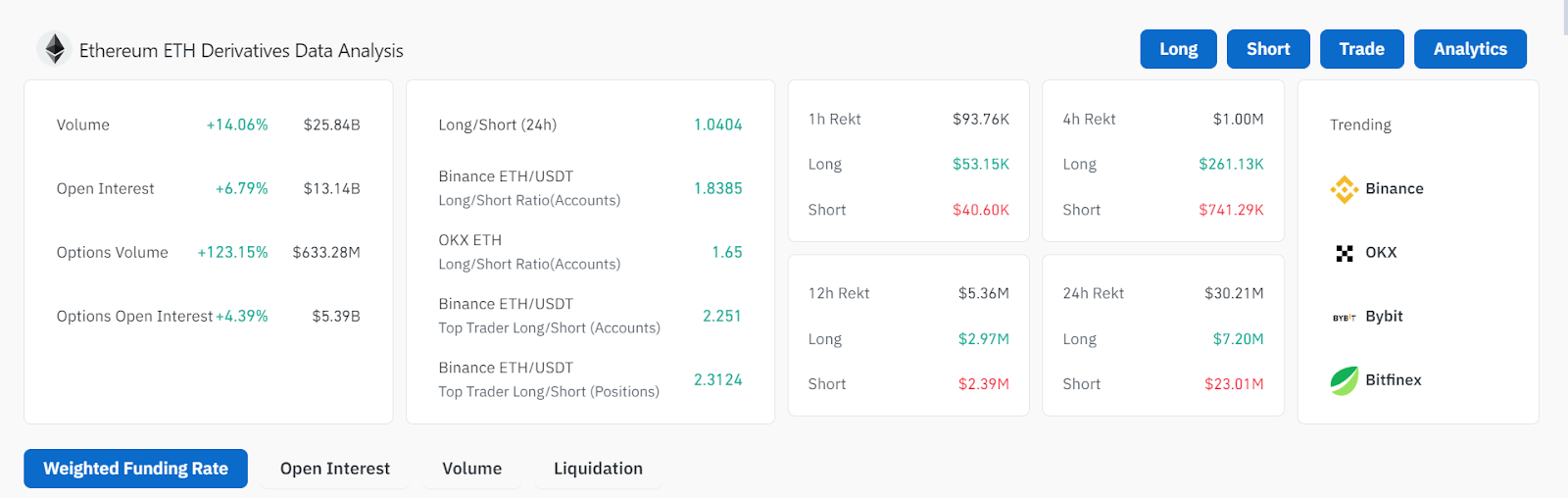Viewport: 1568px width, 498px height.
Task: Click the Binance logo icon in Trending
Action: coord(1344,189)
